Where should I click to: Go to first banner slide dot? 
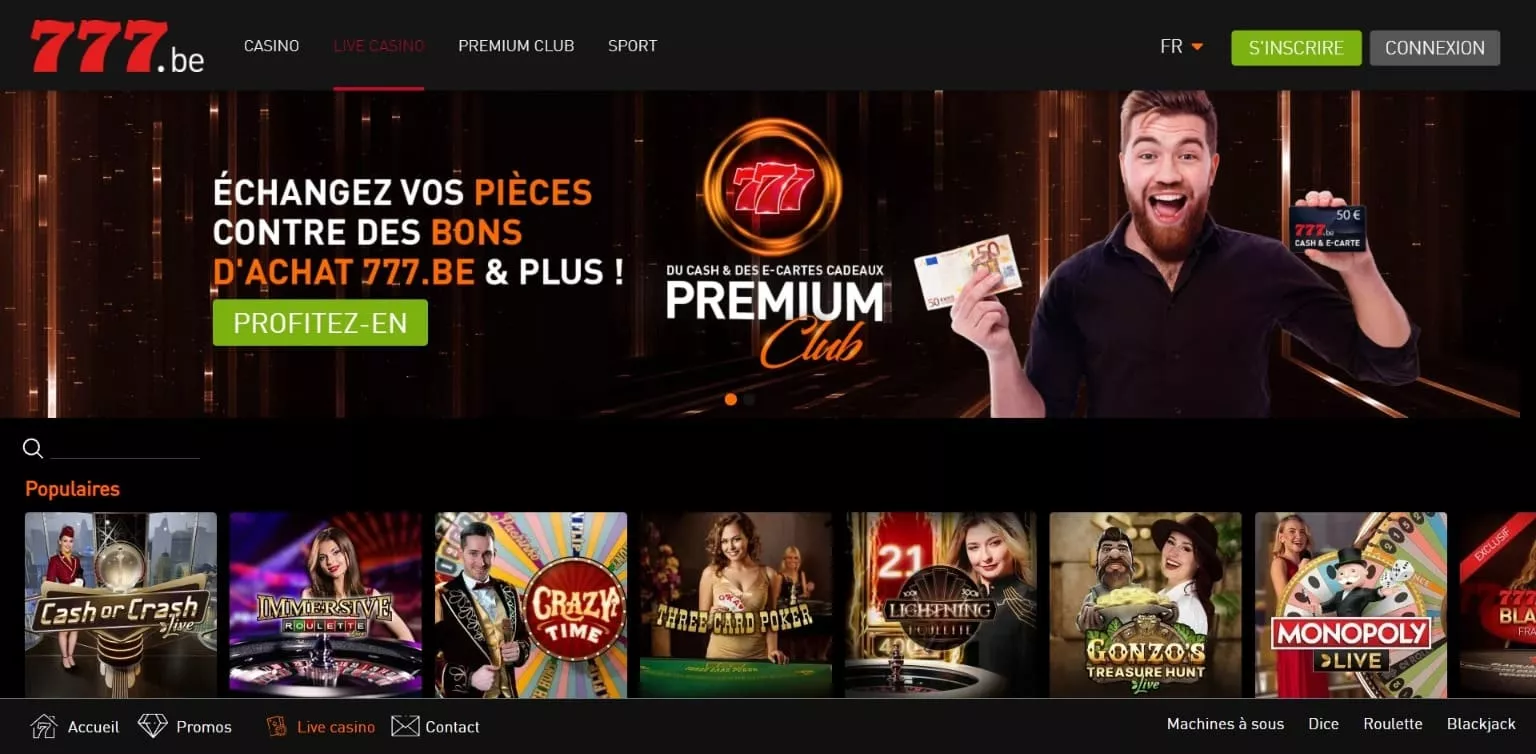pyautogui.click(x=731, y=399)
